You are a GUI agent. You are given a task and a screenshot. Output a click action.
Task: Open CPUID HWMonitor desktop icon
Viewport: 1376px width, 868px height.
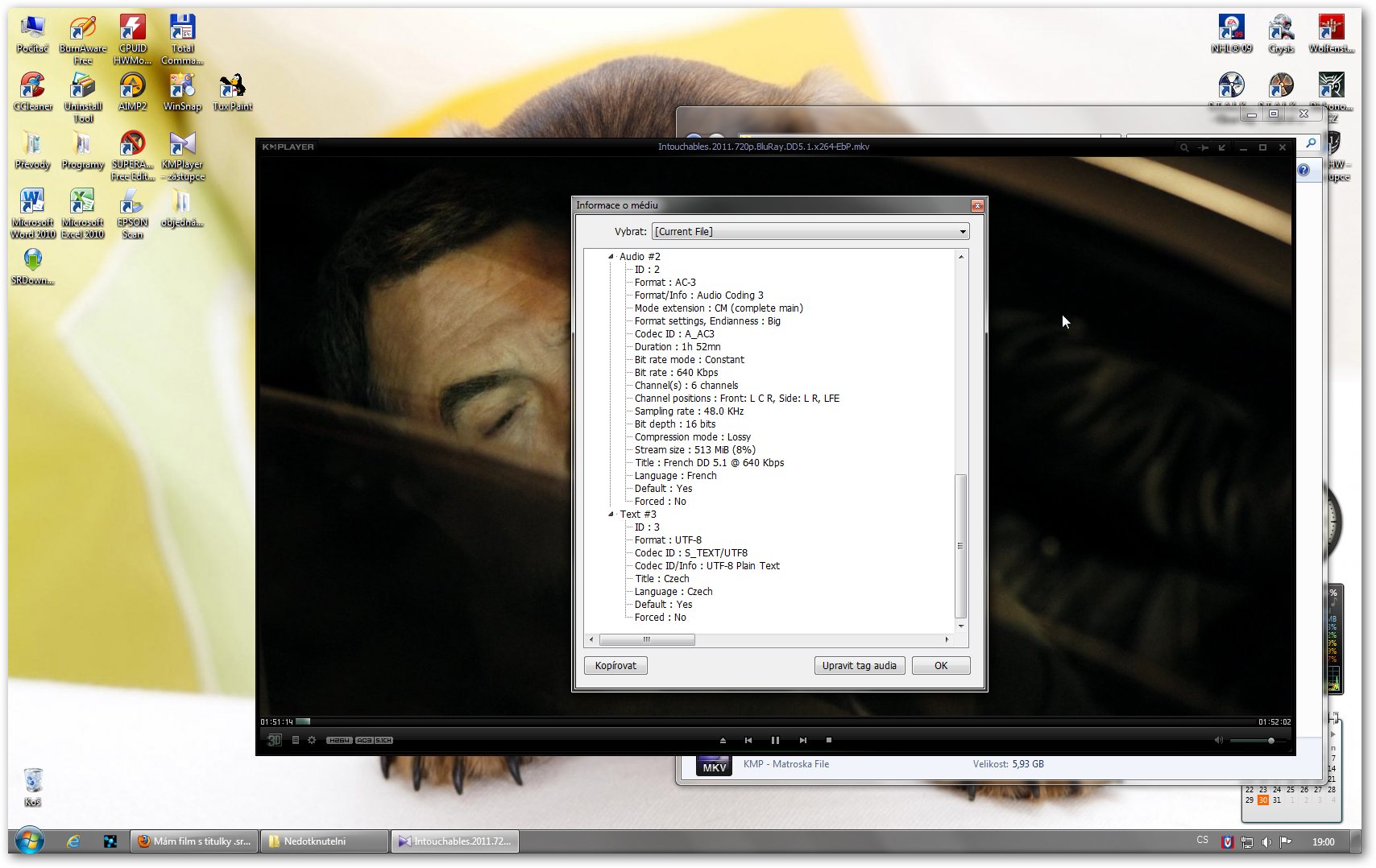click(133, 40)
